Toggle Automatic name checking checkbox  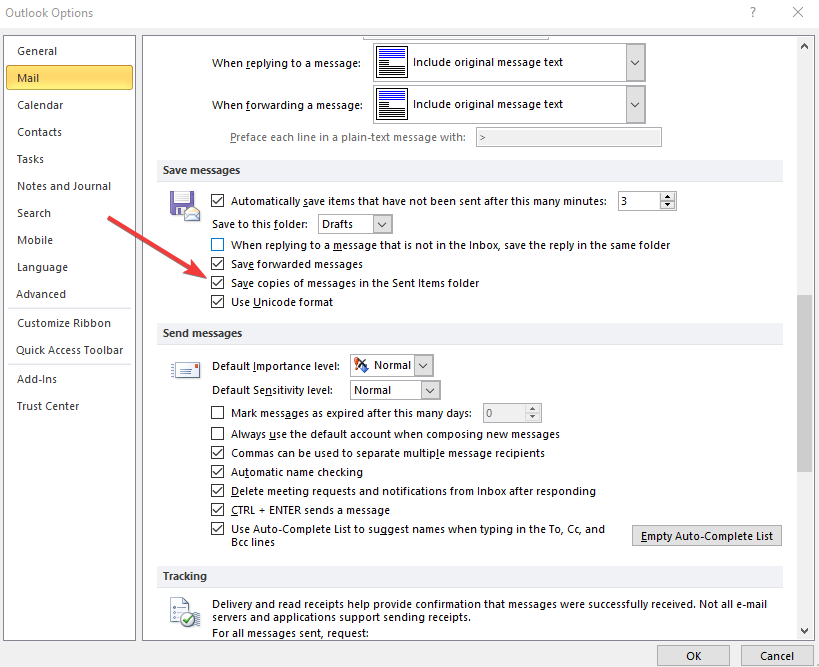217,472
